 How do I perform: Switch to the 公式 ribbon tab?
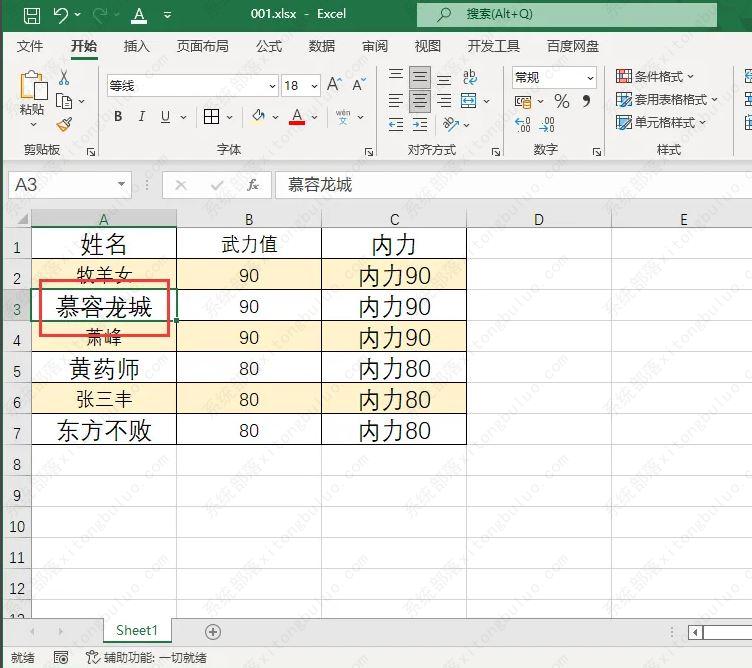pyautogui.click(x=268, y=46)
